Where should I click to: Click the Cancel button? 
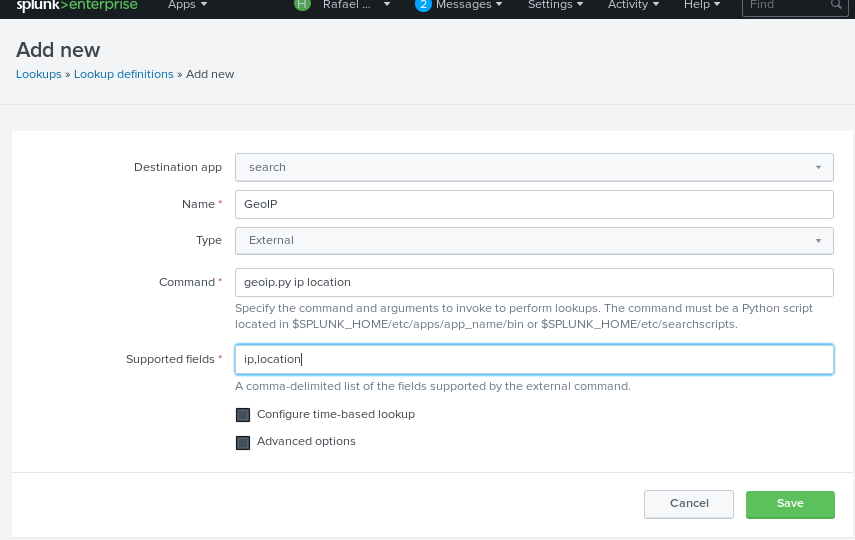pyautogui.click(x=689, y=504)
